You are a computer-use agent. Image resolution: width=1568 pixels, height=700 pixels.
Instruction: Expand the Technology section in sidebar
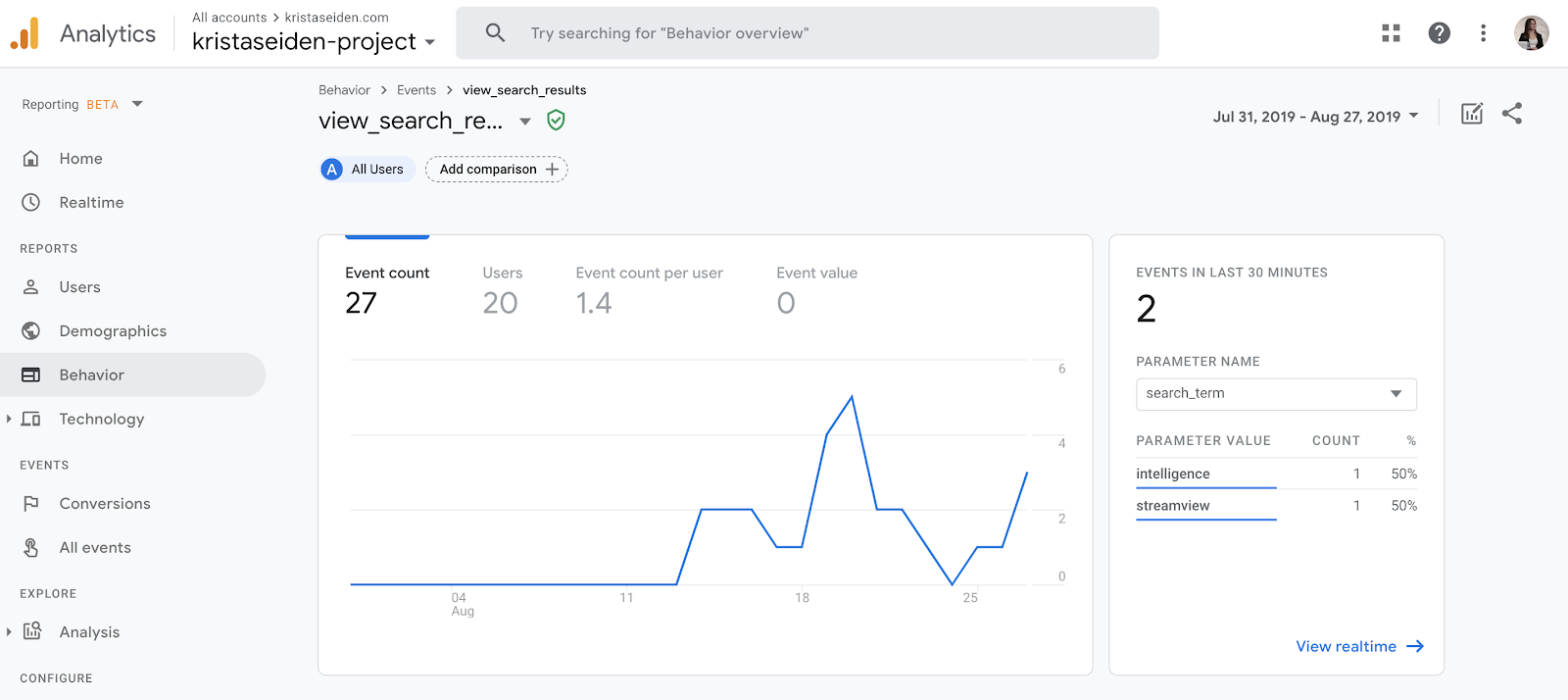tap(9, 419)
